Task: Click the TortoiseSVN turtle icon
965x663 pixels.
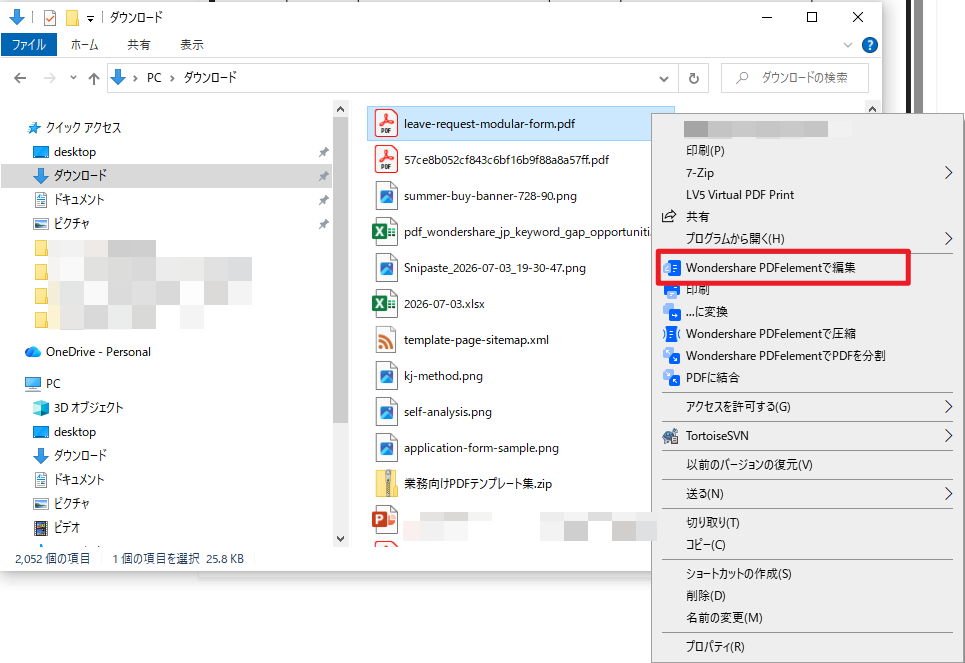Action: click(x=670, y=436)
